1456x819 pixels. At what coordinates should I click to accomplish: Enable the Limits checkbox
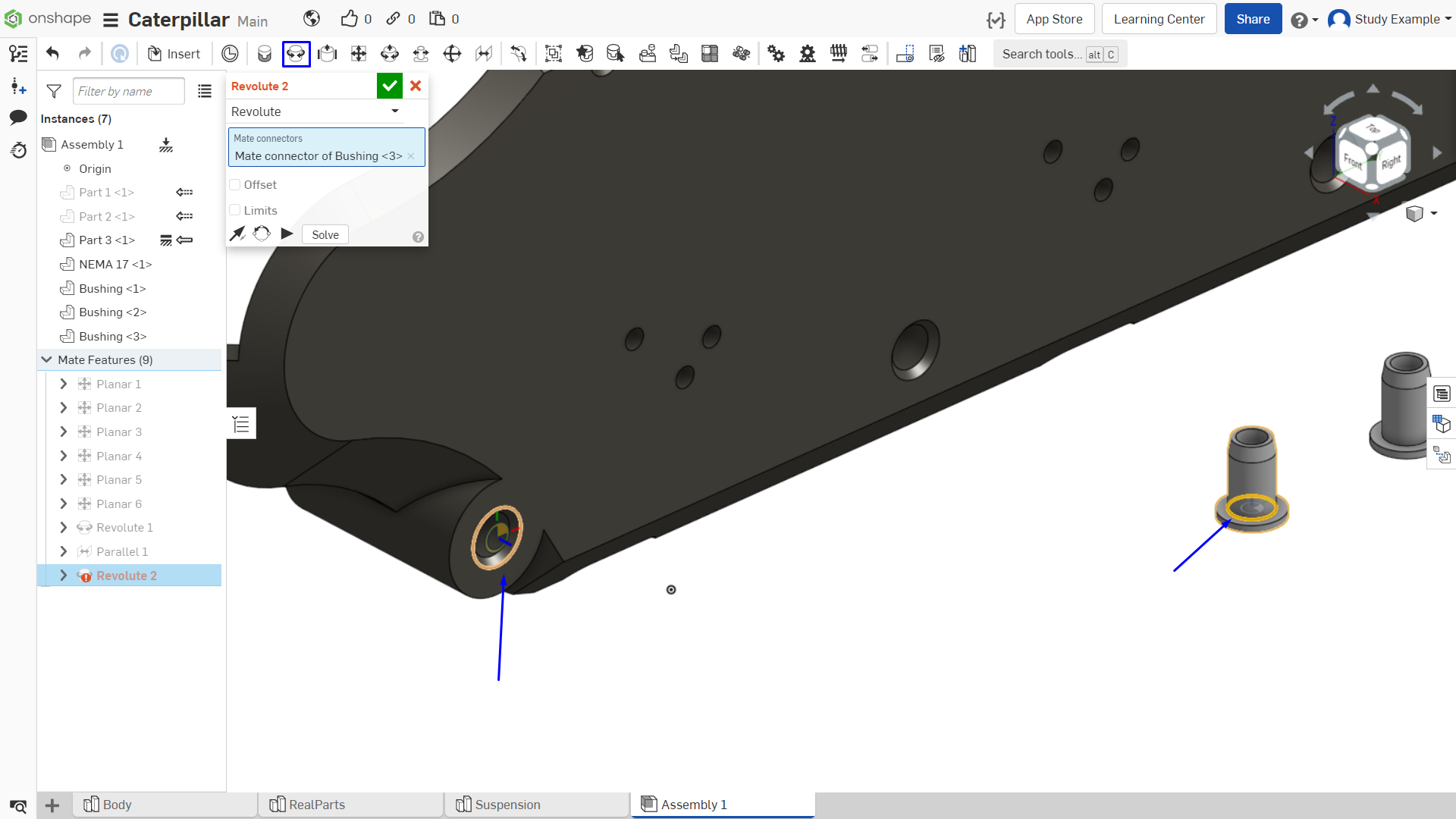pyautogui.click(x=235, y=210)
